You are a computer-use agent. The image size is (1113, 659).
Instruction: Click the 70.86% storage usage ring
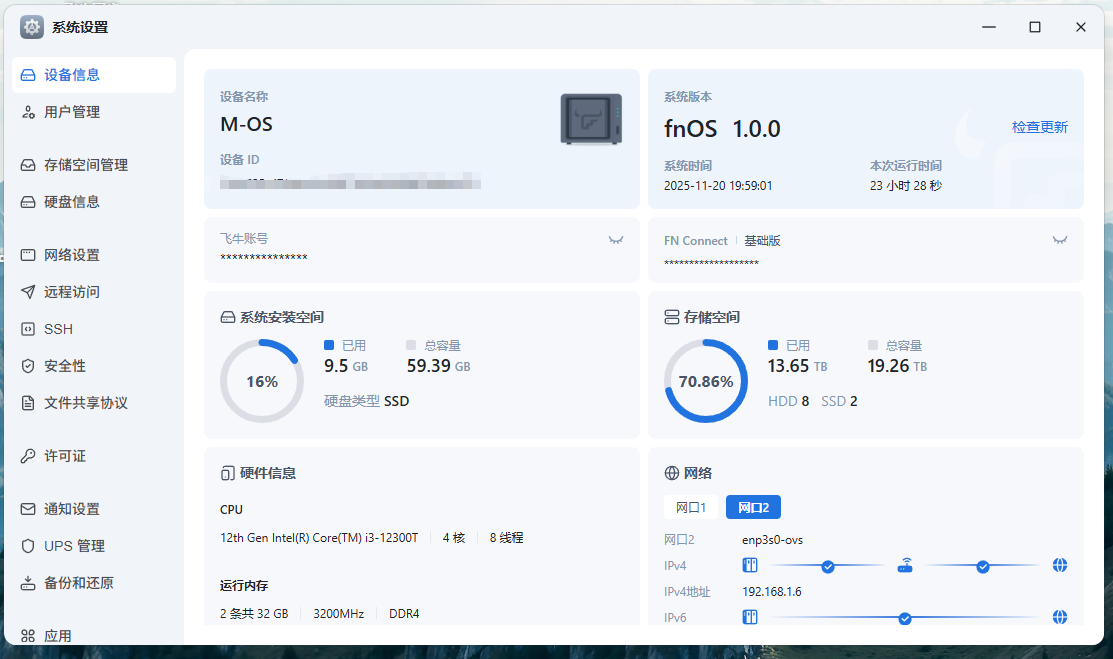click(x=706, y=381)
